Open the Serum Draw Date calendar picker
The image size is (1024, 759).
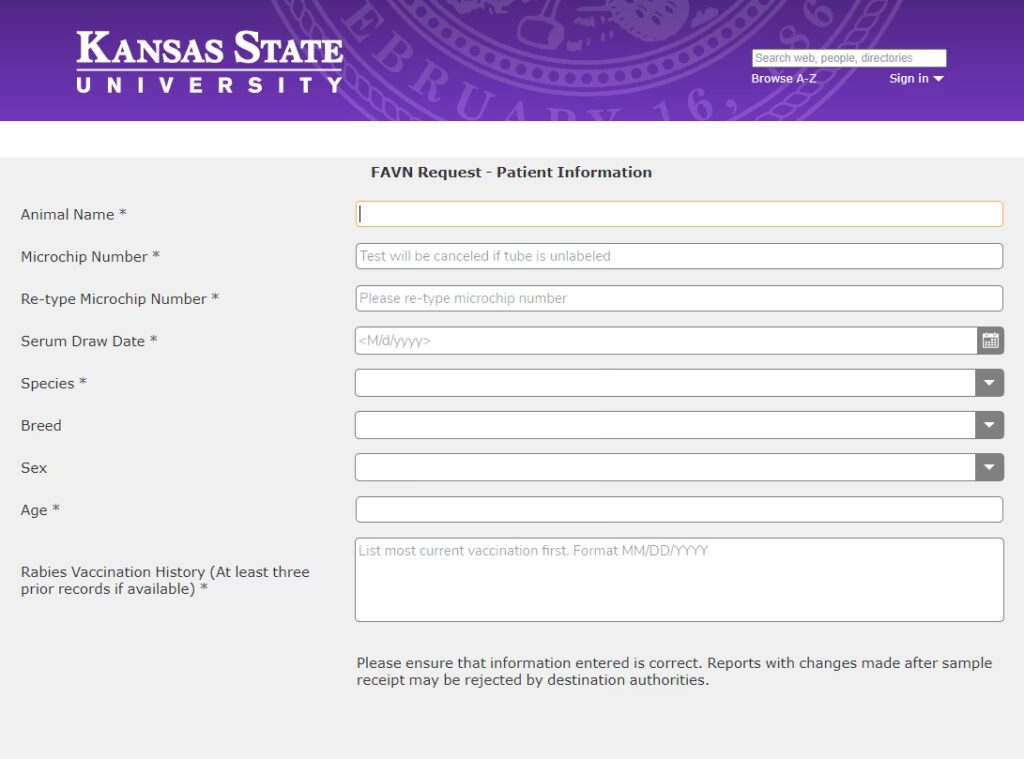(x=990, y=341)
